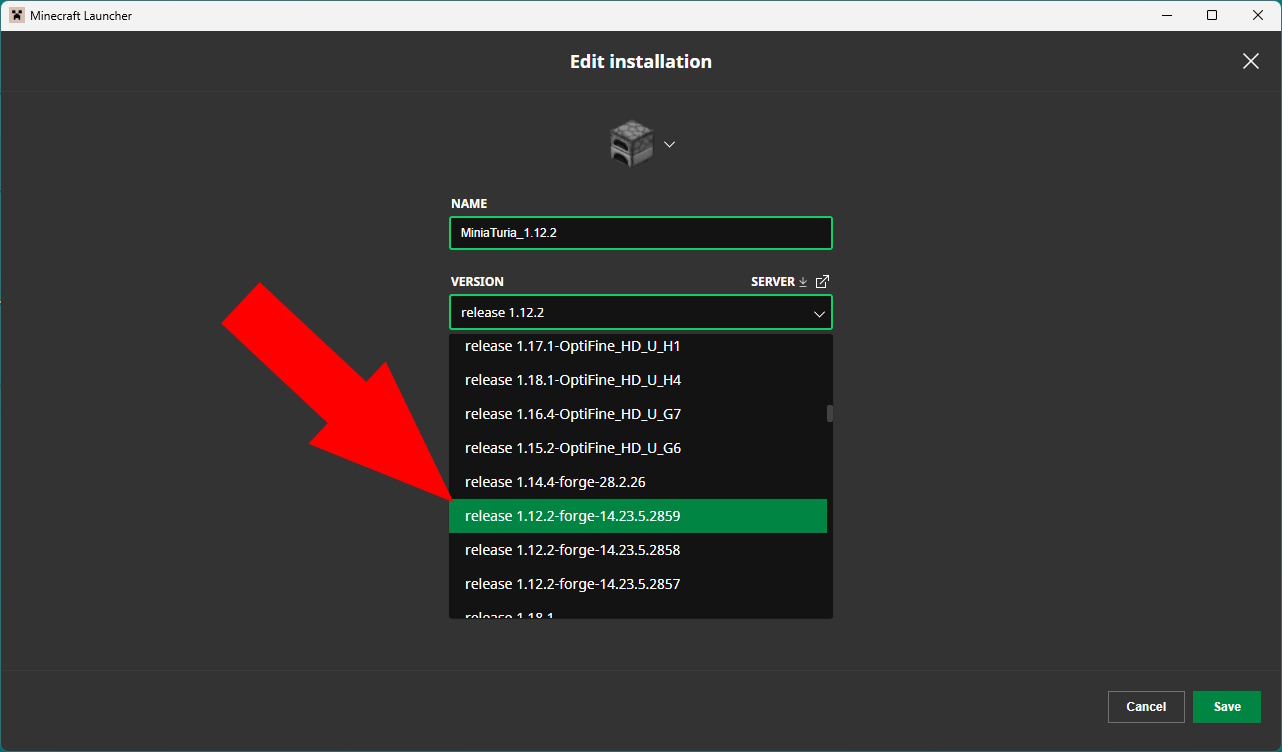Minimize the Minecraft Launcher window
This screenshot has height=752, width=1282.
click(x=1166, y=15)
